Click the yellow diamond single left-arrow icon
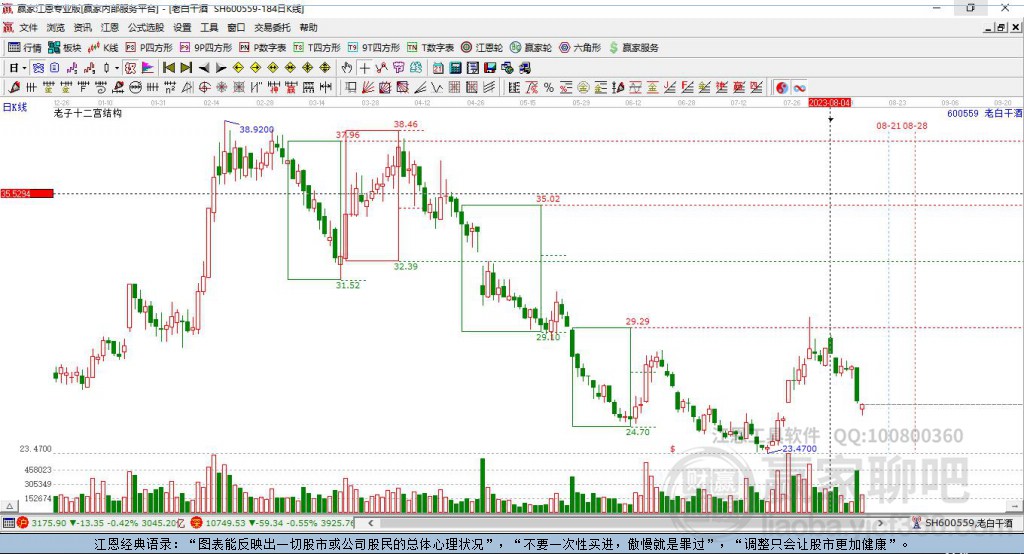This screenshot has height=554, width=1024. click(238, 68)
